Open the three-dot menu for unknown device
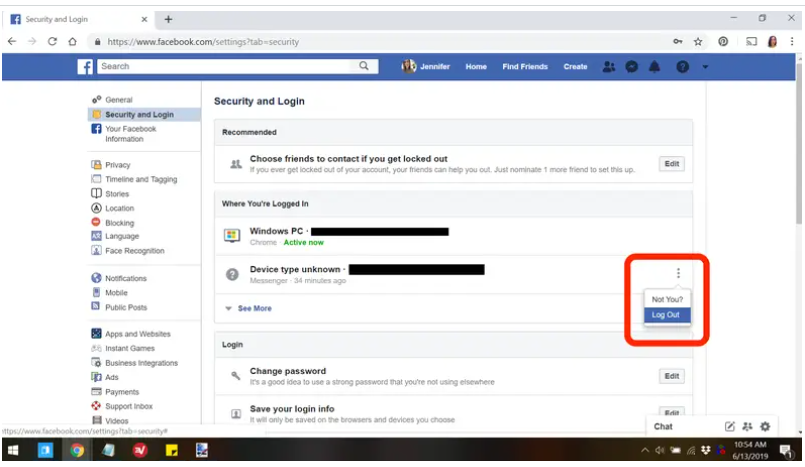The width and height of the screenshot is (805, 467). pos(678,273)
